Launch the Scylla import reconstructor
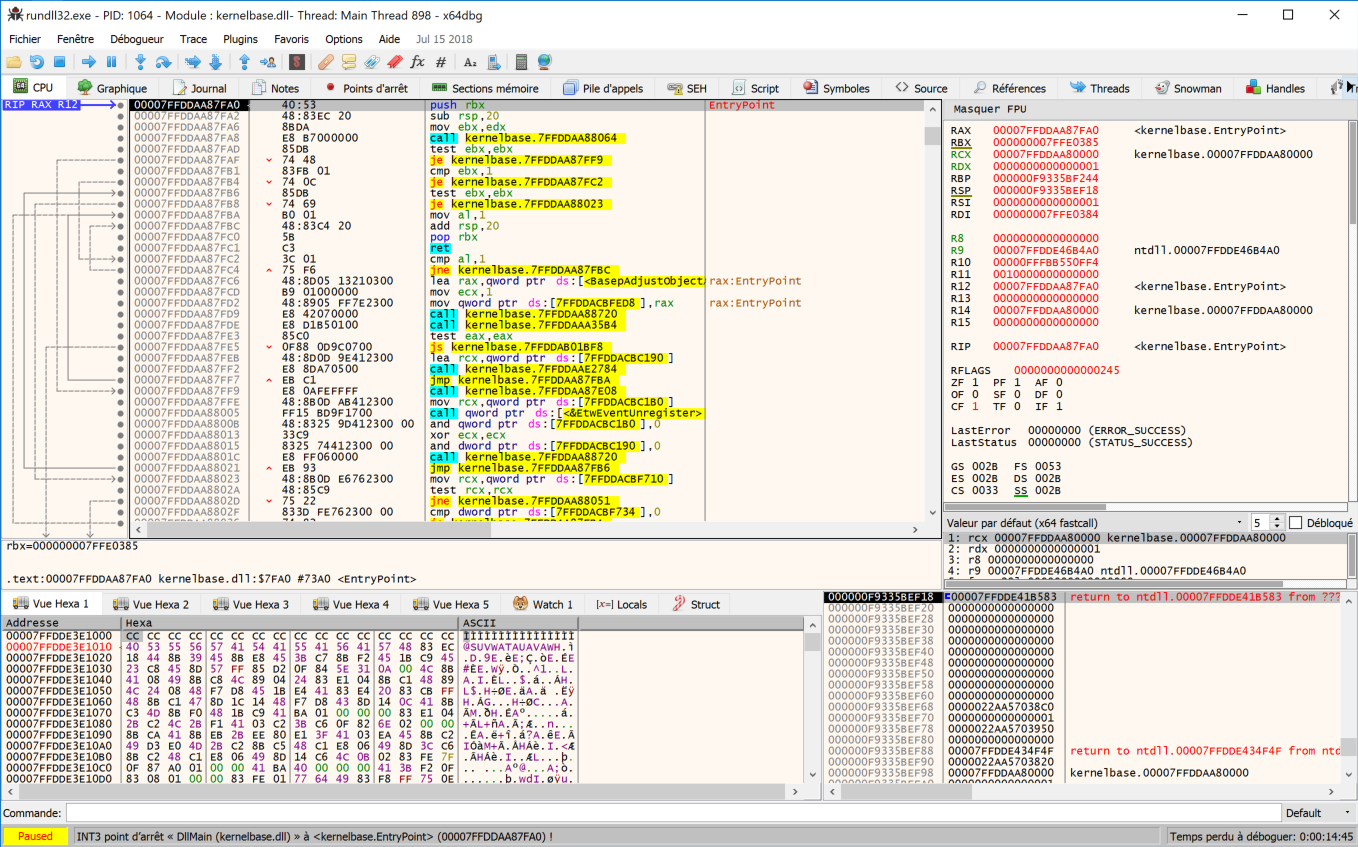 point(296,61)
